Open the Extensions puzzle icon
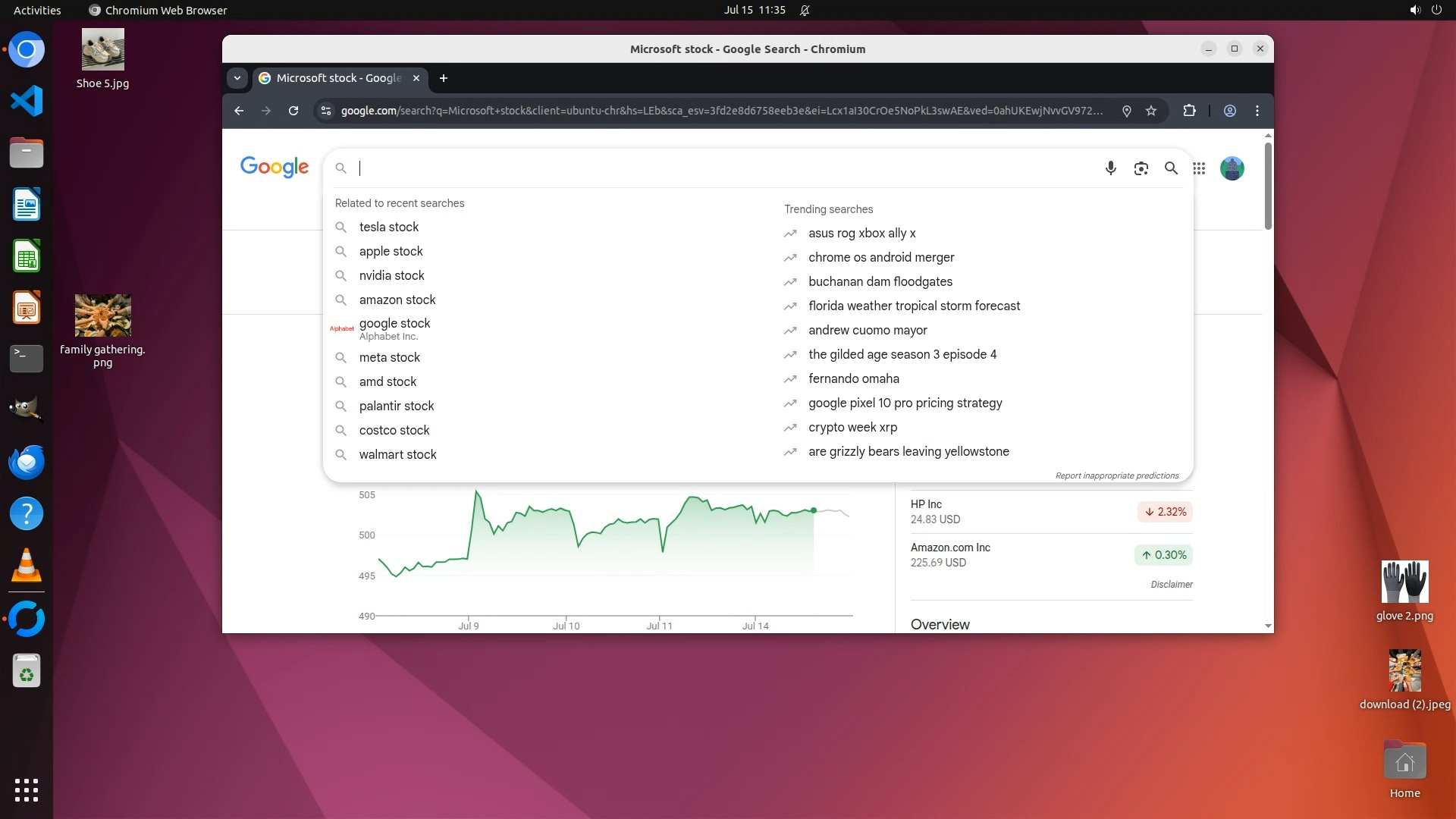The width and height of the screenshot is (1456, 819). point(1189,111)
